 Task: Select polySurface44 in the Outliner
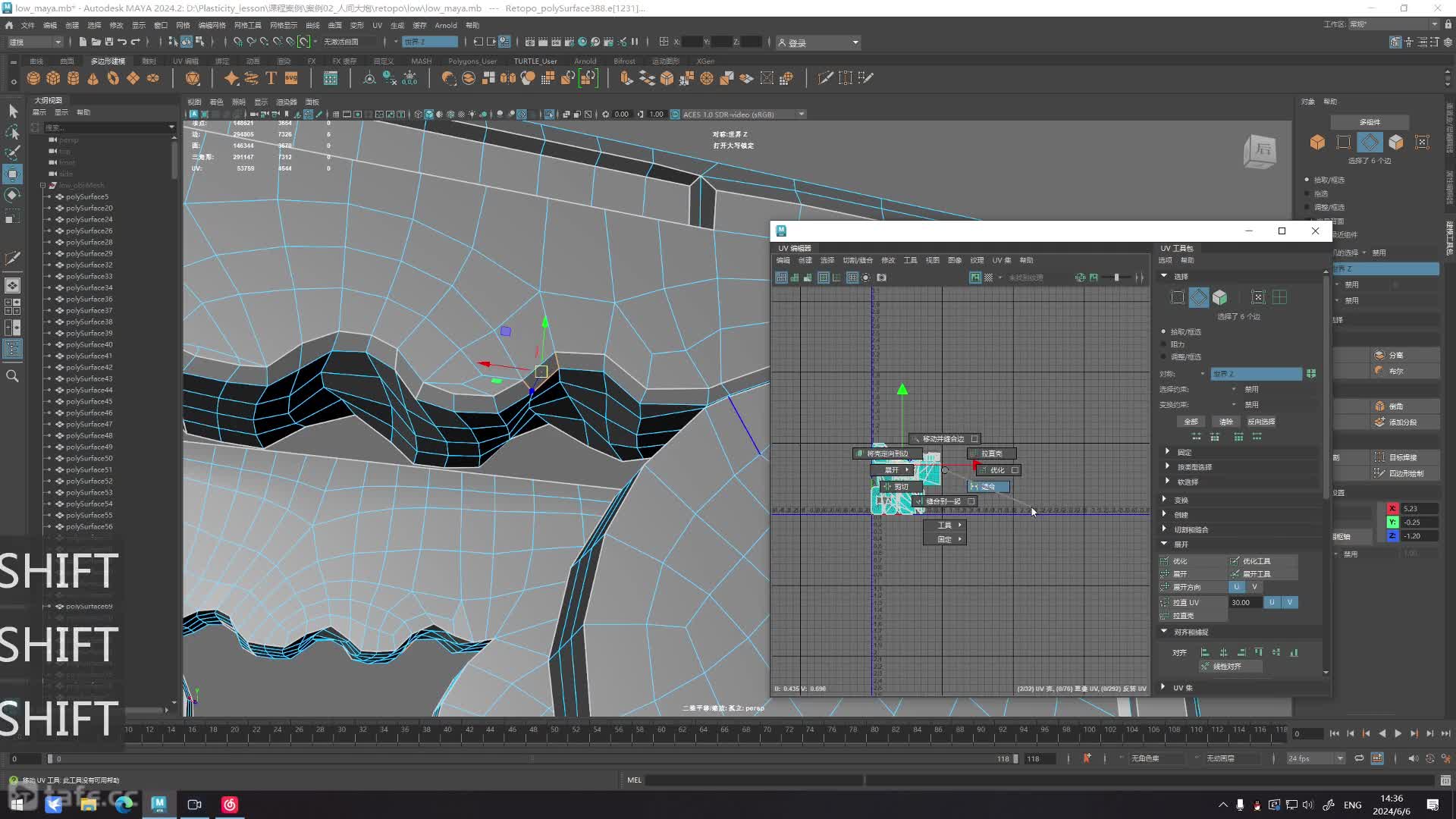click(89, 390)
